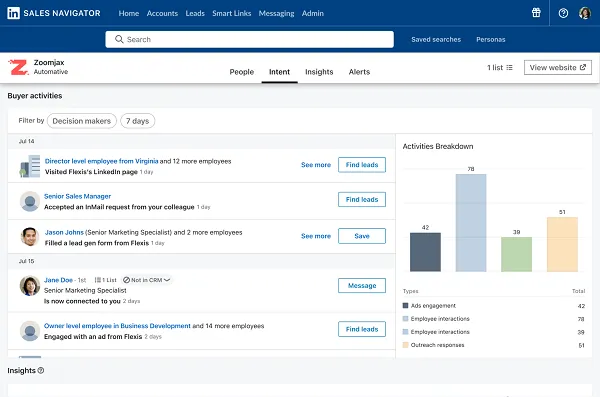Click the Jul 15 date header

(26, 261)
